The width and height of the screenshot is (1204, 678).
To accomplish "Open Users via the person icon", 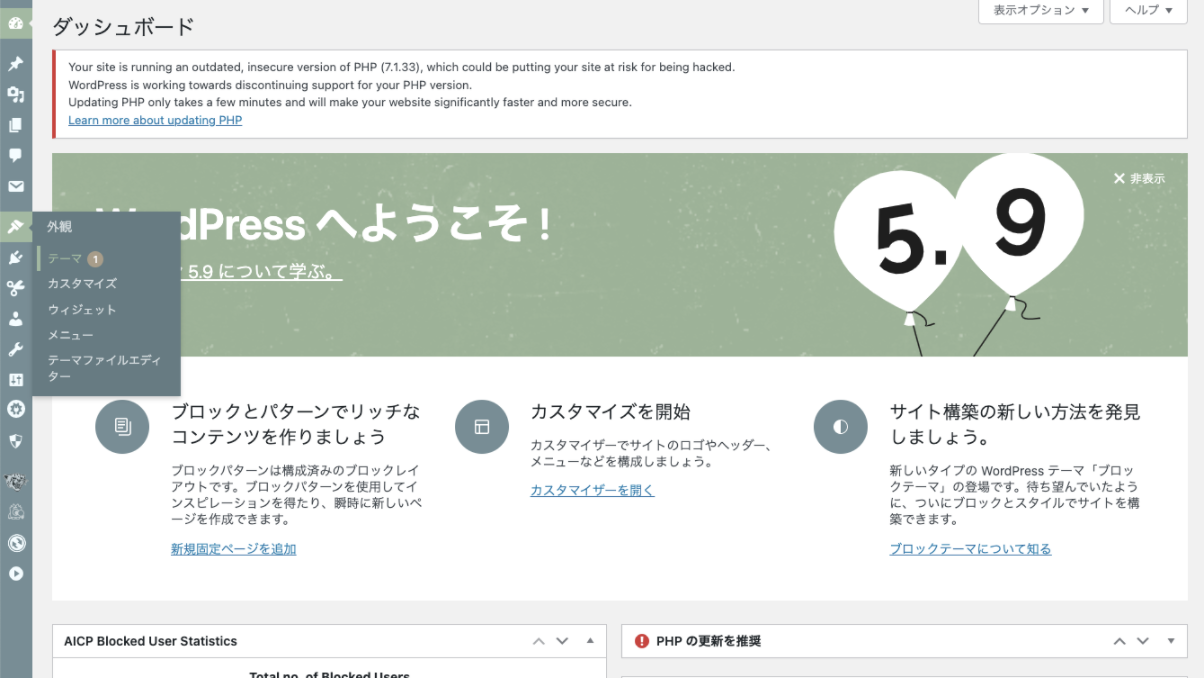I will click(15, 319).
